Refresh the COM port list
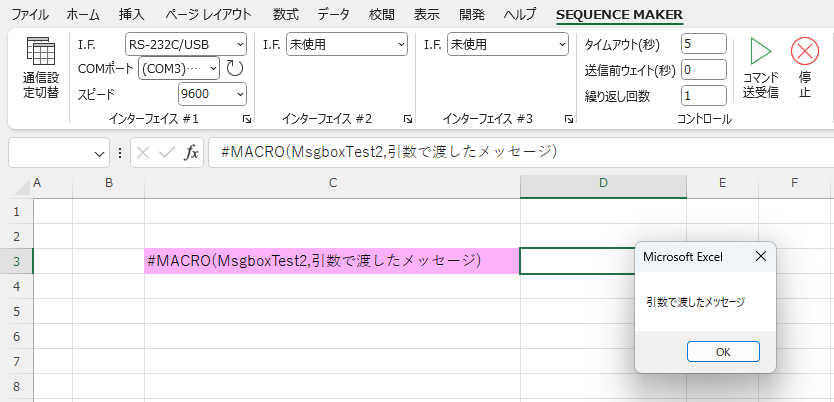The width and height of the screenshot is (834, 402). (235, 68)
